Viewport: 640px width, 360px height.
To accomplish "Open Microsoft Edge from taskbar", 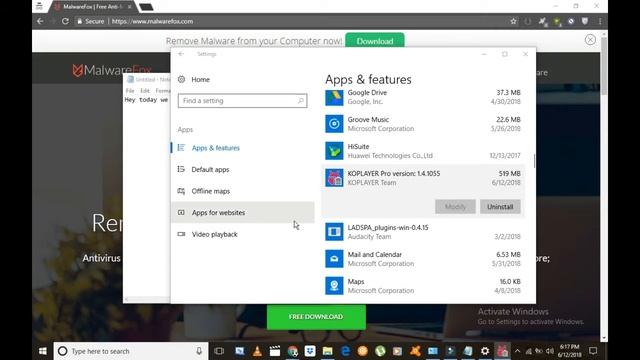I will [x=345, y=351].
